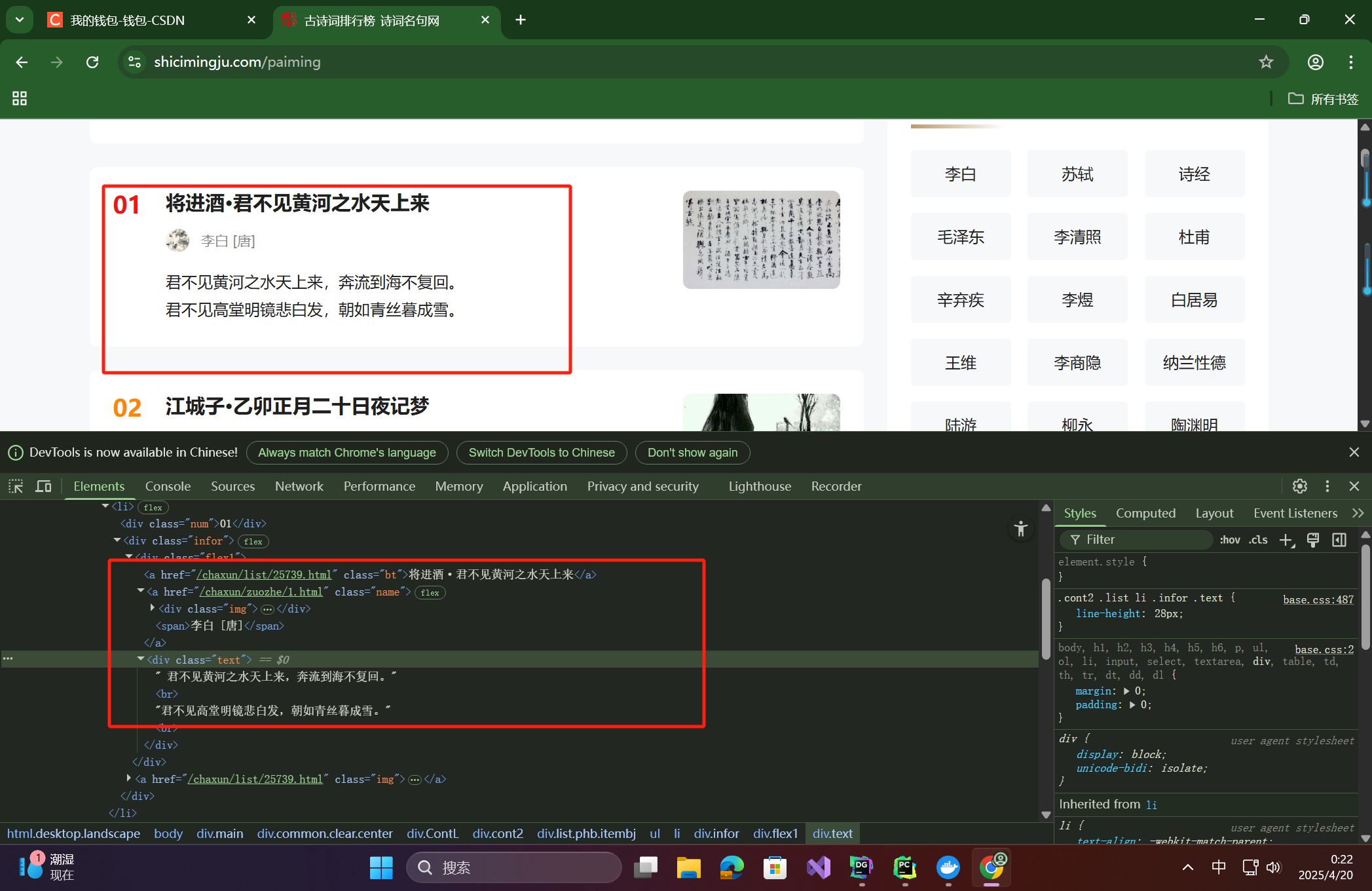The width and height of the screenshot is (1372, 891).
Task: Expand the div class="img" node
Action: [x=153, y=609]
